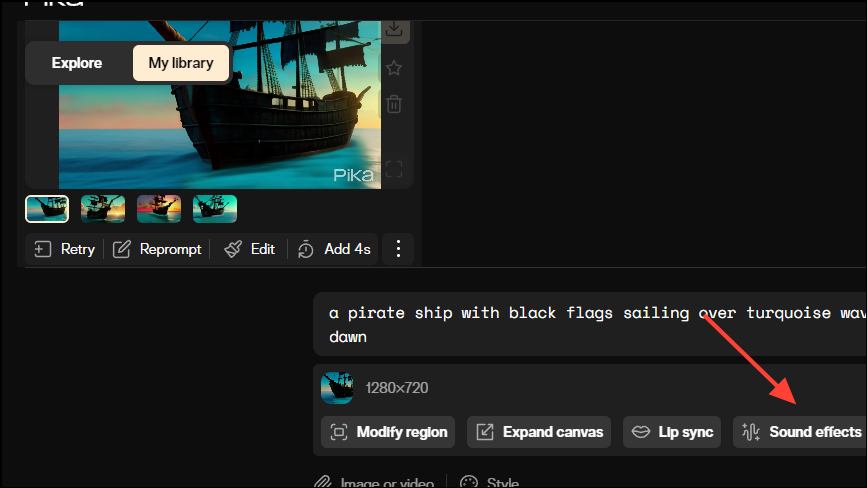Open the Lip sync feature
Image resolution: width=867 pixels, height=488 pixels.
click(x=672, y=432)
